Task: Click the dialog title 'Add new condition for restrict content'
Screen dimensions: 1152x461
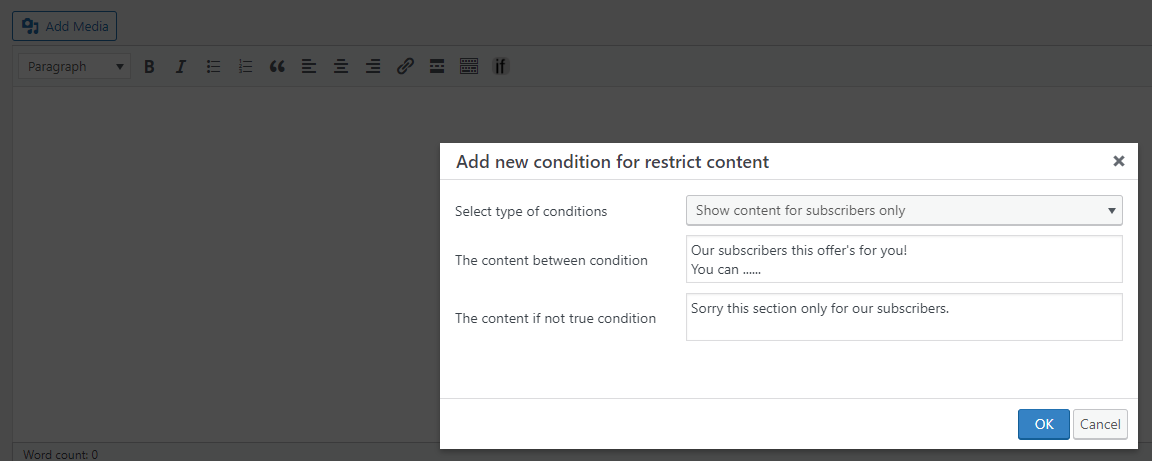Action: 612,162
